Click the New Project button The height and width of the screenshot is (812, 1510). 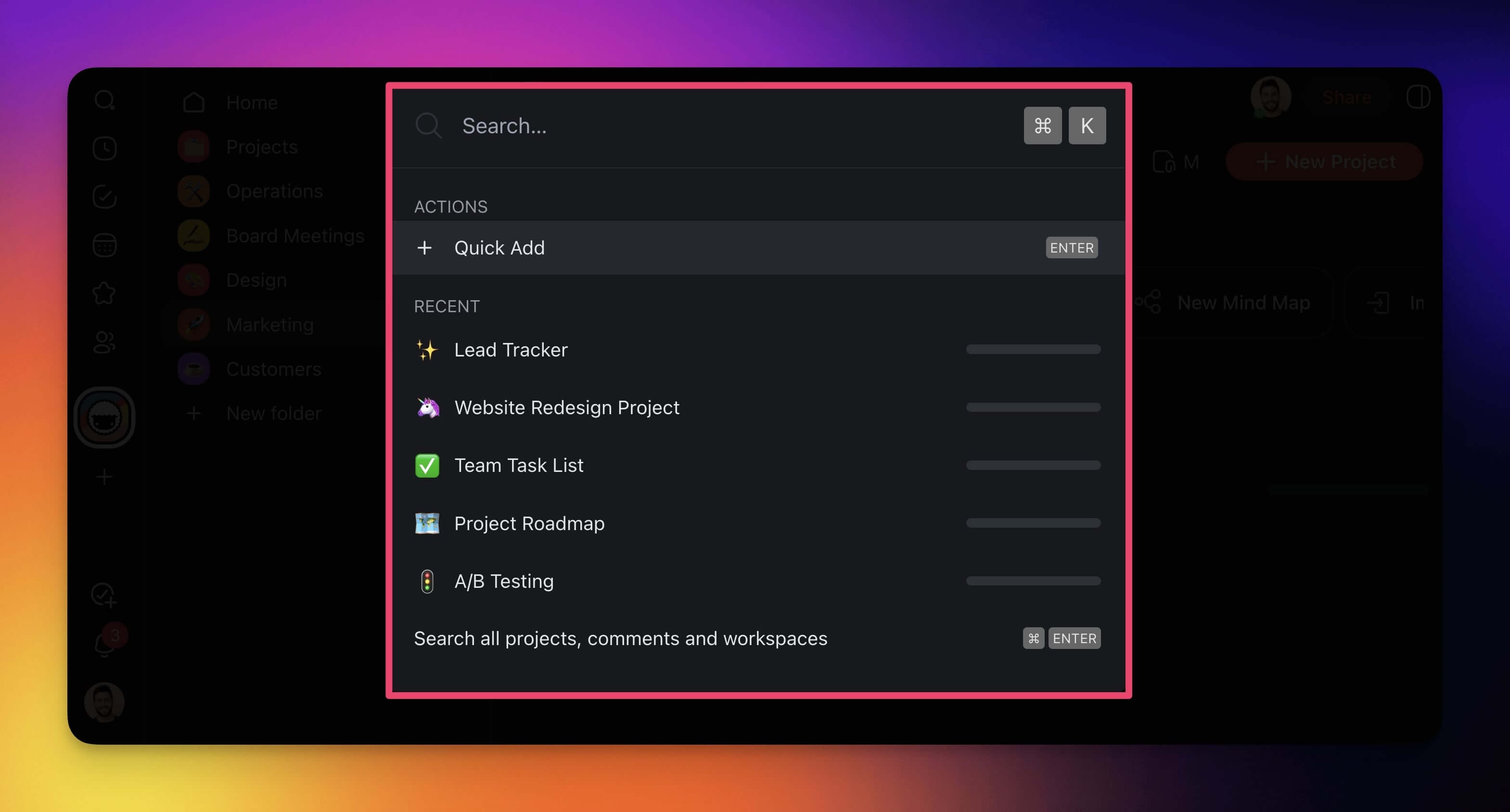point(1324,162)
